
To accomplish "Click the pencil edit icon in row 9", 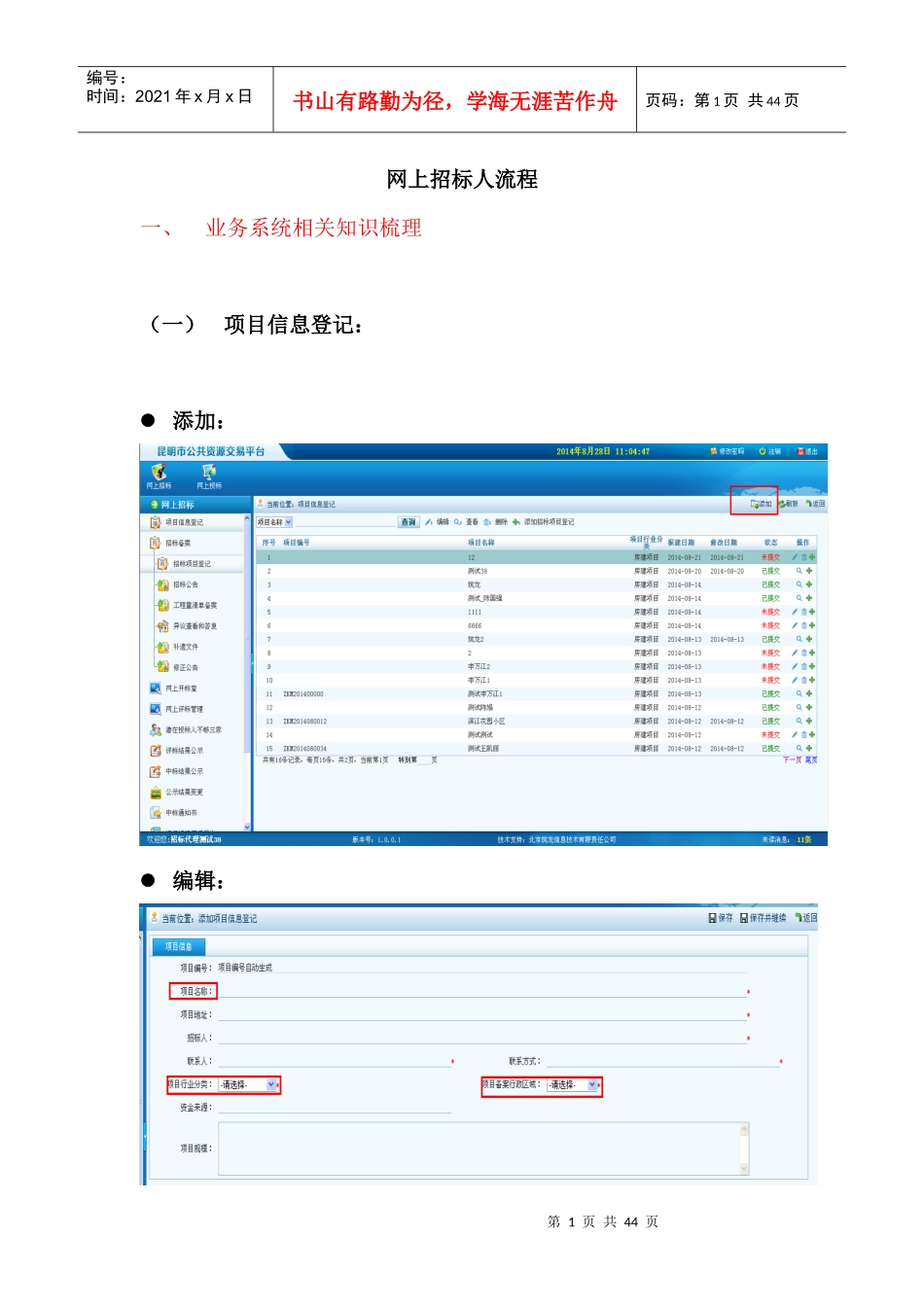I will point(795,666).
